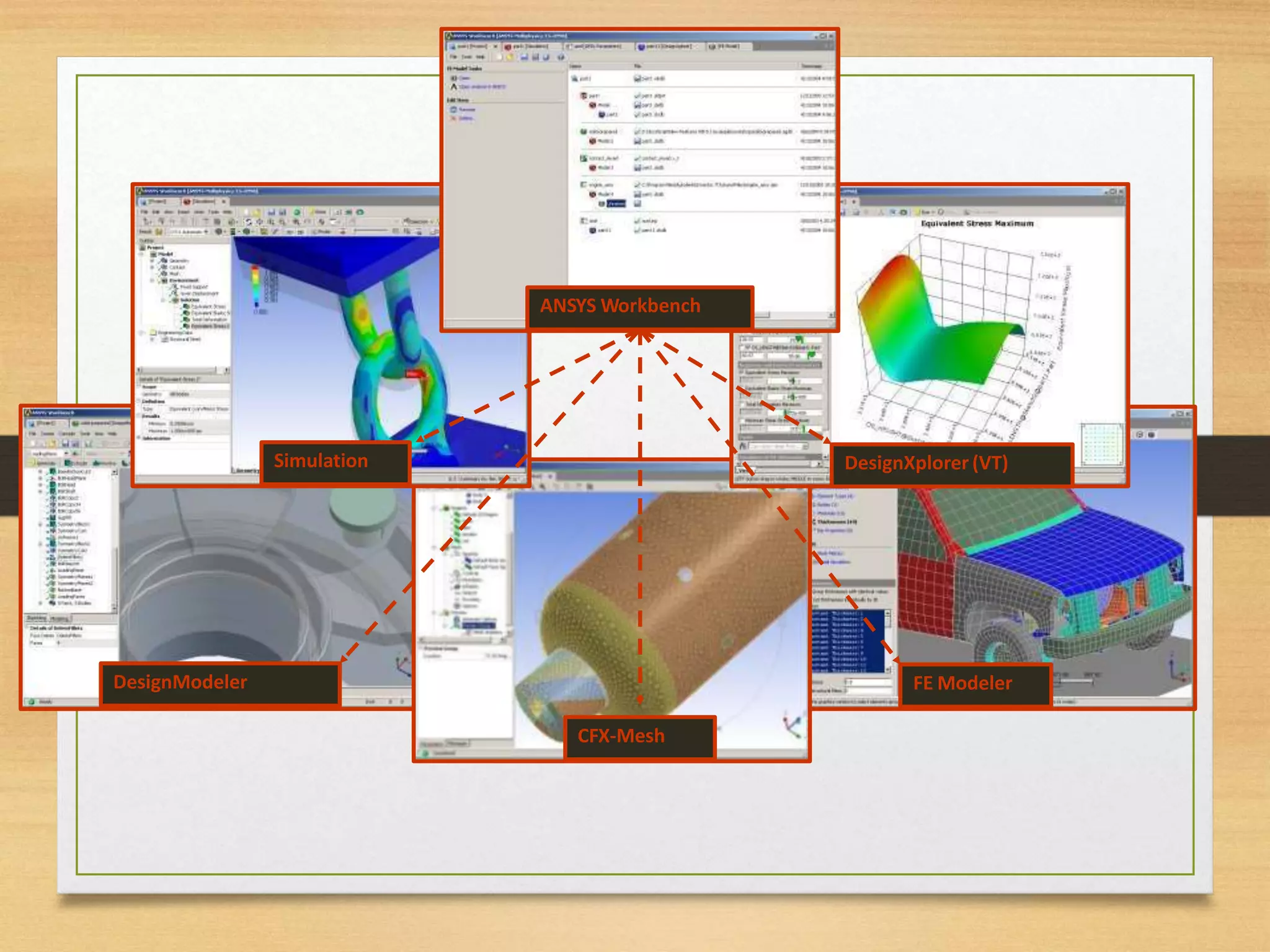Switch to the Sketching tab in DesignModeler
The width and height of the screenshot is (1270, 952).
pos(37,618)
